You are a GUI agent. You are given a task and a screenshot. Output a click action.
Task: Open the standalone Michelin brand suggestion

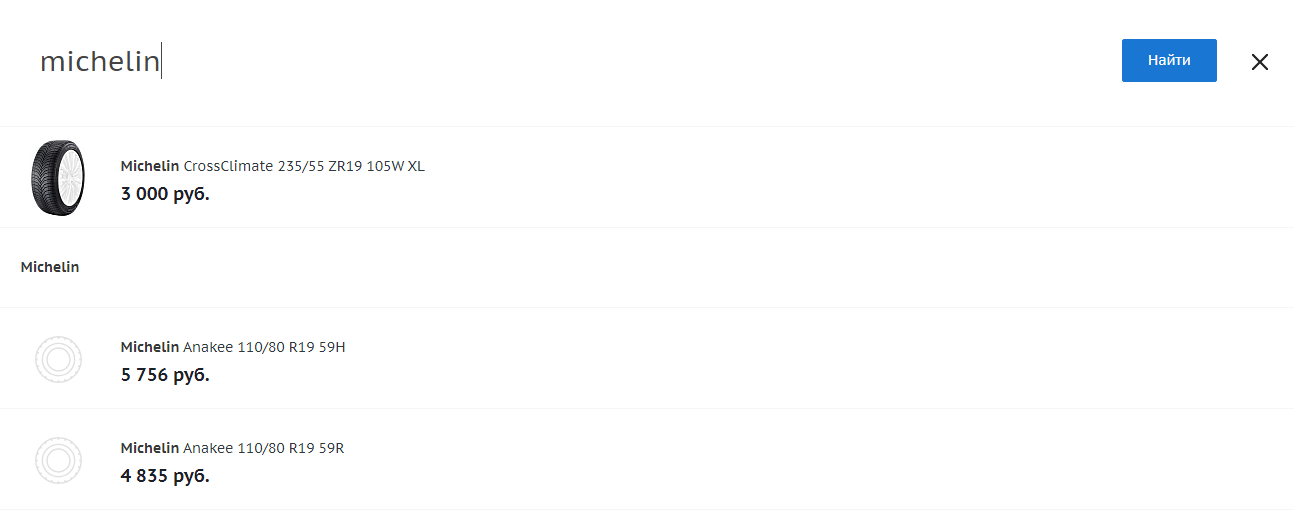pyautogui.click(x=50, y=267)
